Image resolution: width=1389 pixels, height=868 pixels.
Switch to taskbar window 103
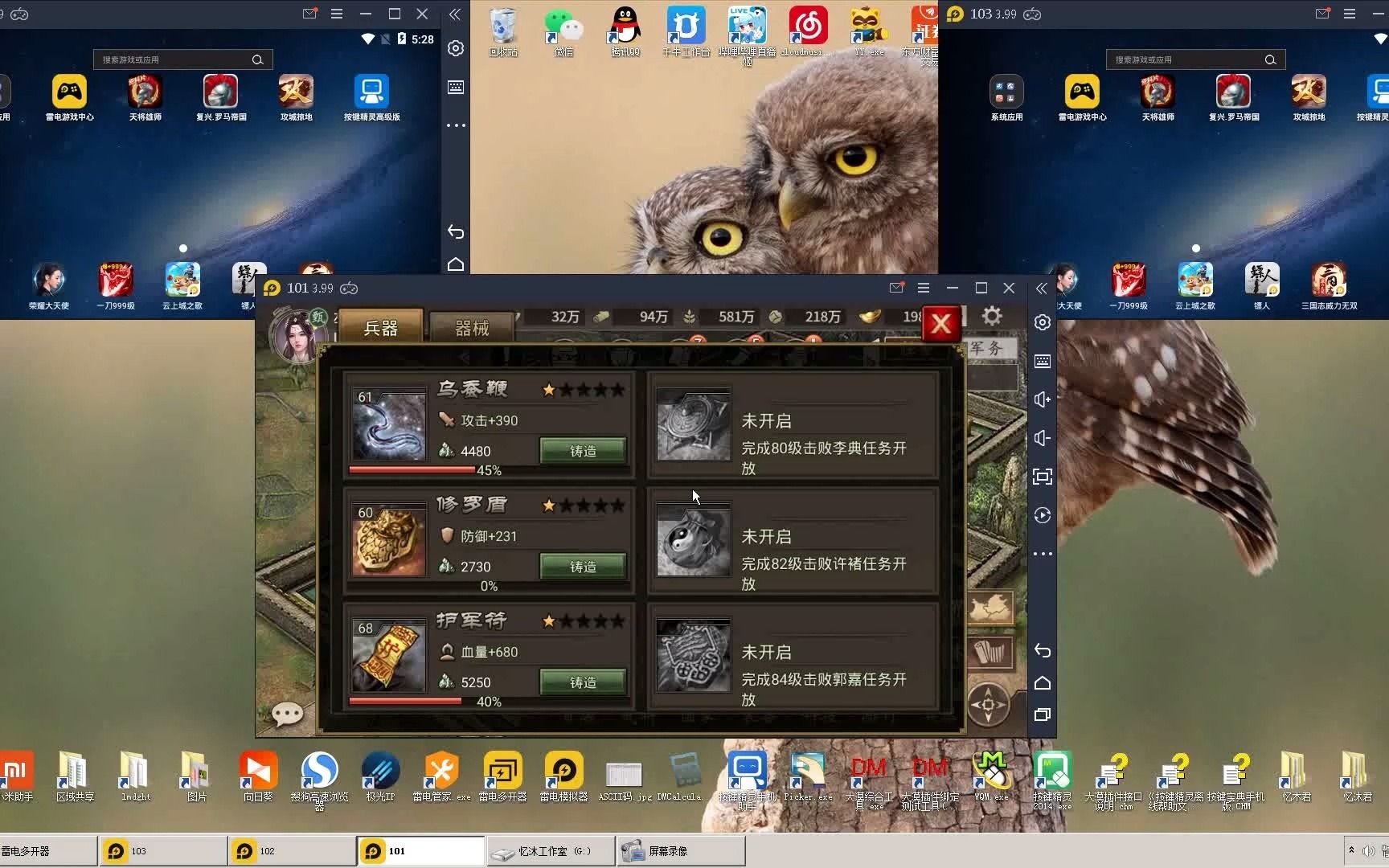pyautogui.click(x=163, y=850)
